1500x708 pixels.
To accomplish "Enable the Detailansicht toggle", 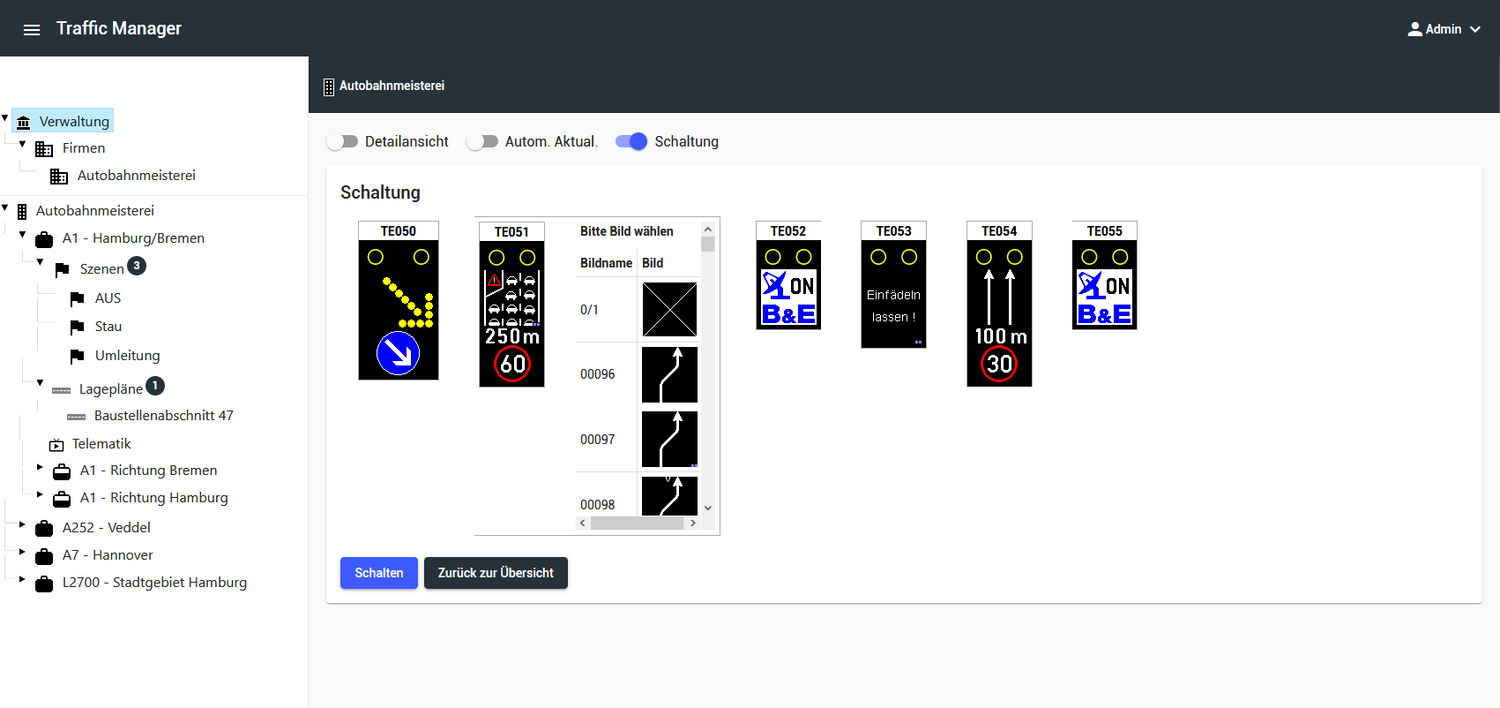I will 342,142.
